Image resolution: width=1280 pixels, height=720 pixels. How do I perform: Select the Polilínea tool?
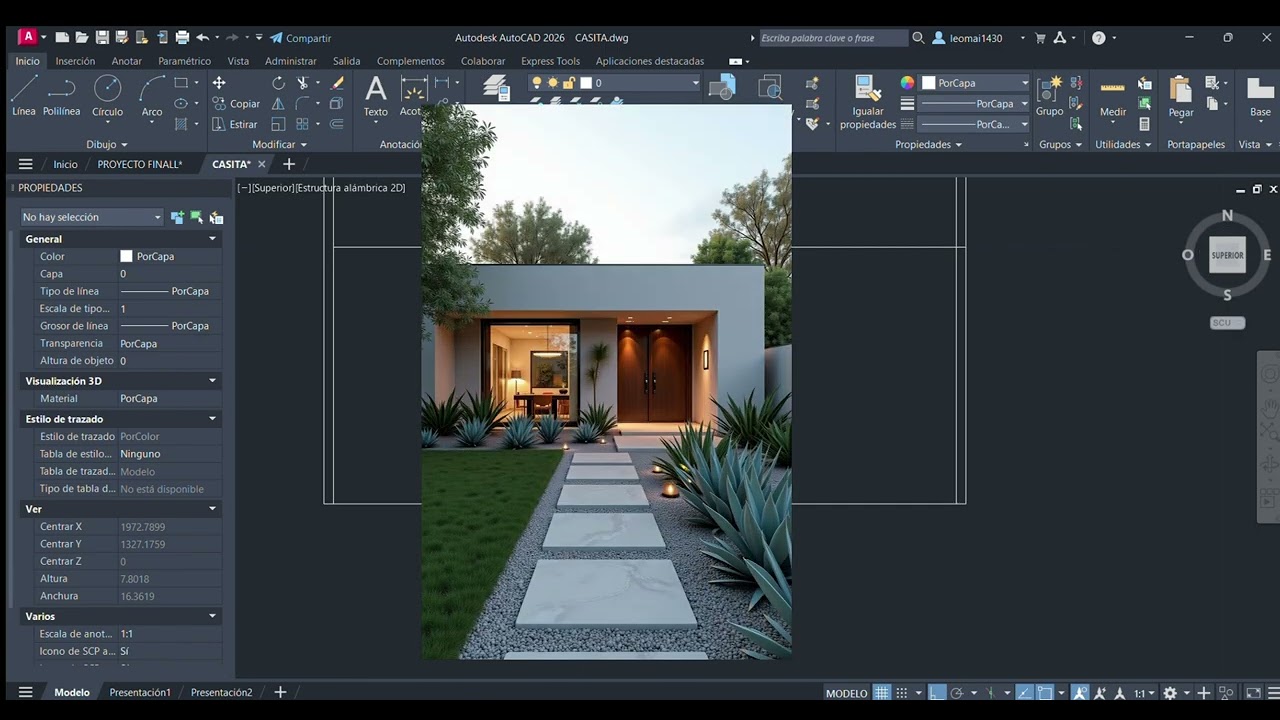click(x=61, y=97)
